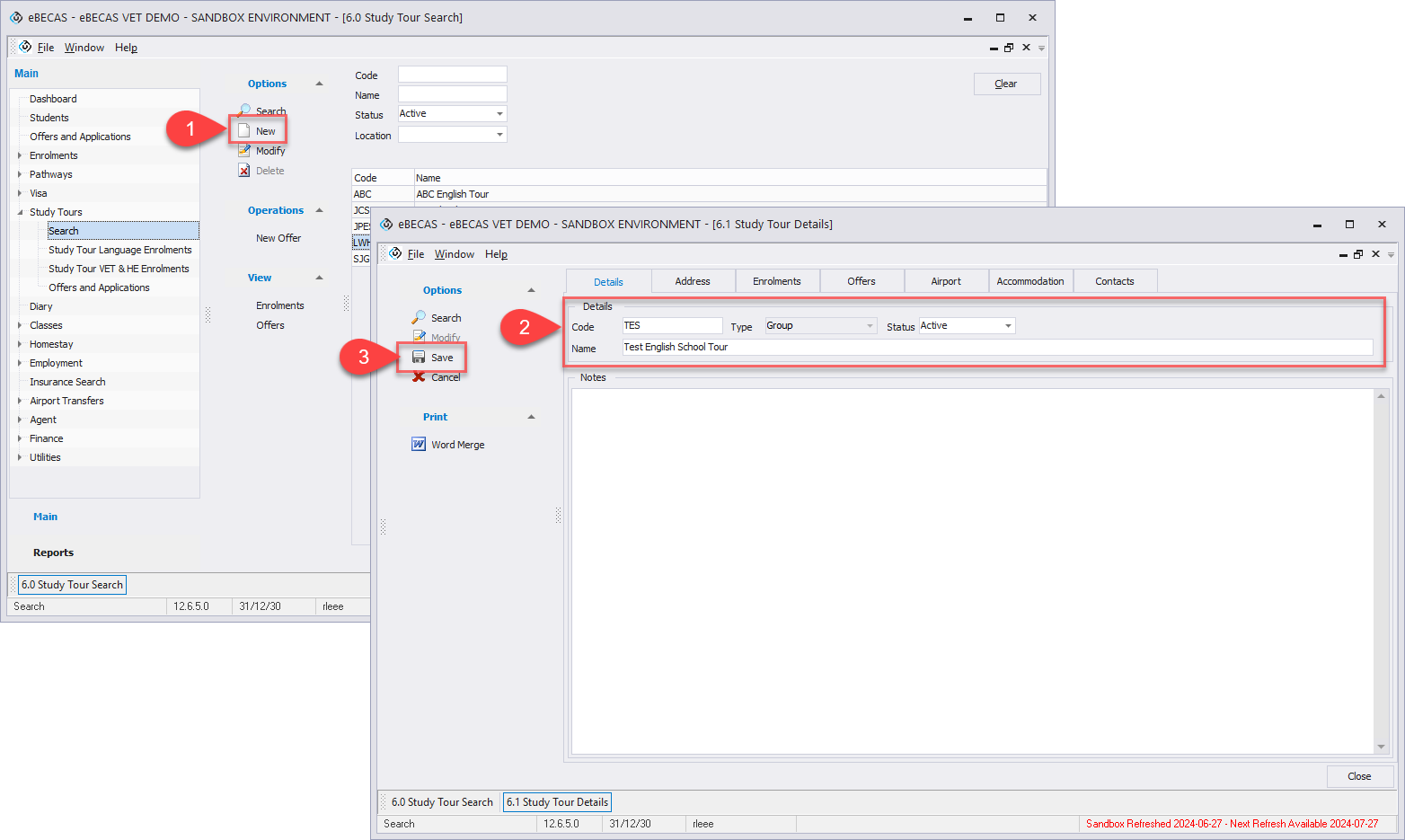Open the Window menu in Study Tour Details
This screenshot has height=840, width=1405.
[x=454, y=254]
